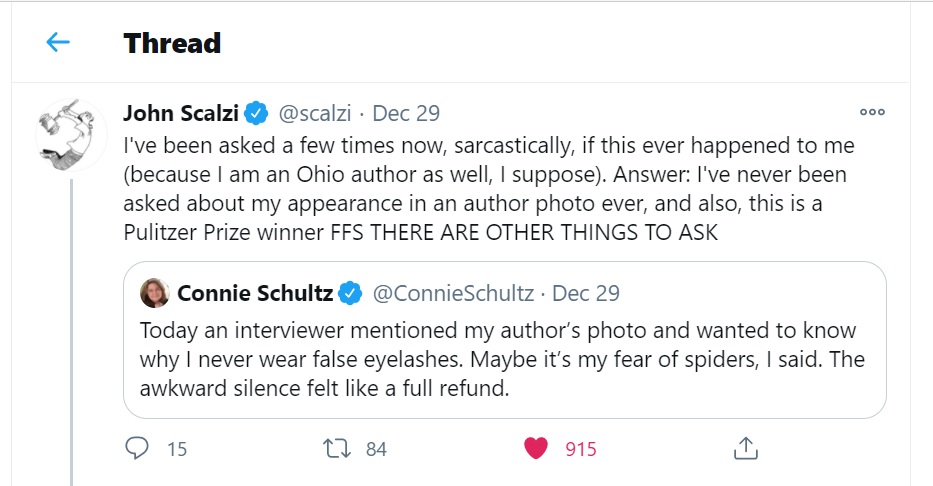Screen dimensions: 933x486
Task: Unlike the tweet using the heart
Action: [537, 448]
